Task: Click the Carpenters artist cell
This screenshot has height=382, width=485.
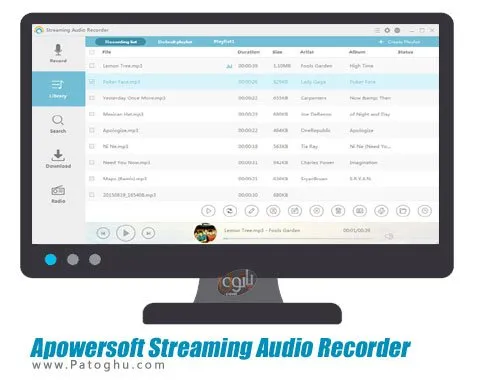Action: (314, 98)
